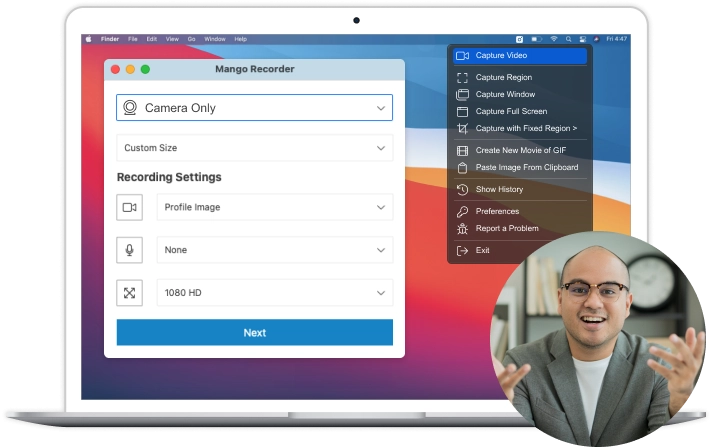Open the Window menu in menu bar
Screen dimensions: 712x447
(215, 39)
